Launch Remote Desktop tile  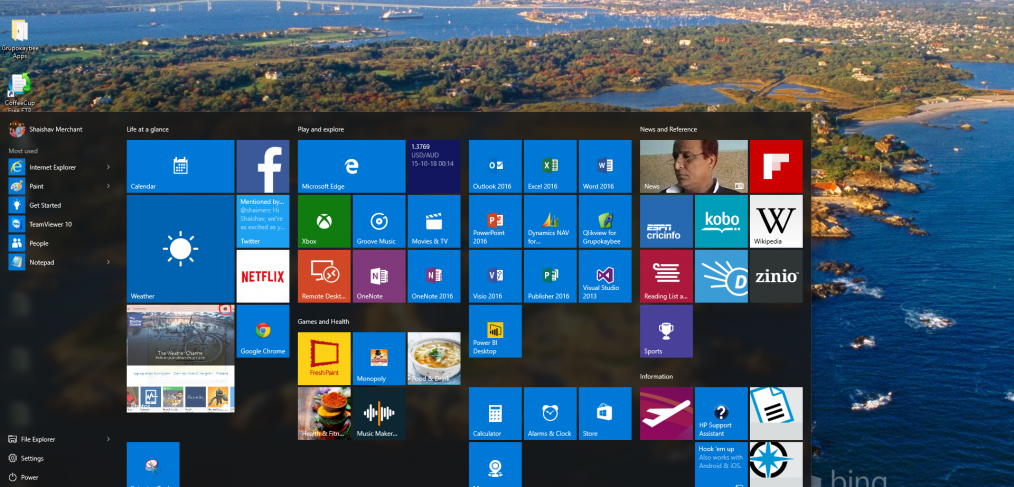pos(324,276)
